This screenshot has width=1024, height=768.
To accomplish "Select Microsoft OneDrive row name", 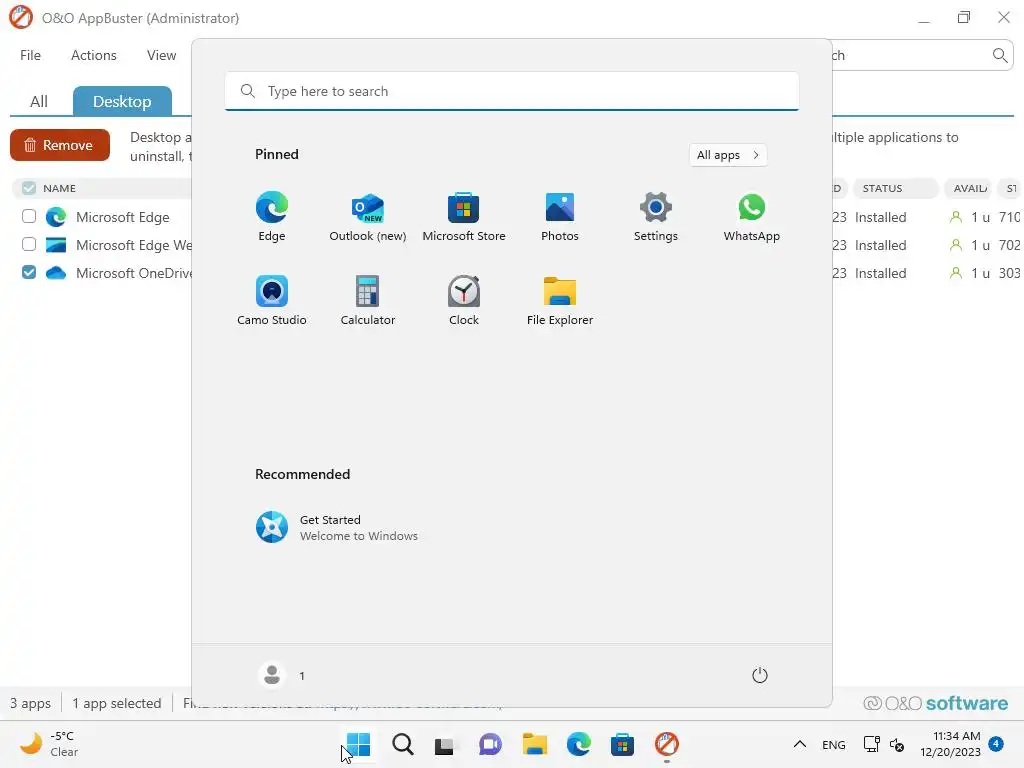I will (x=134, y=273).
